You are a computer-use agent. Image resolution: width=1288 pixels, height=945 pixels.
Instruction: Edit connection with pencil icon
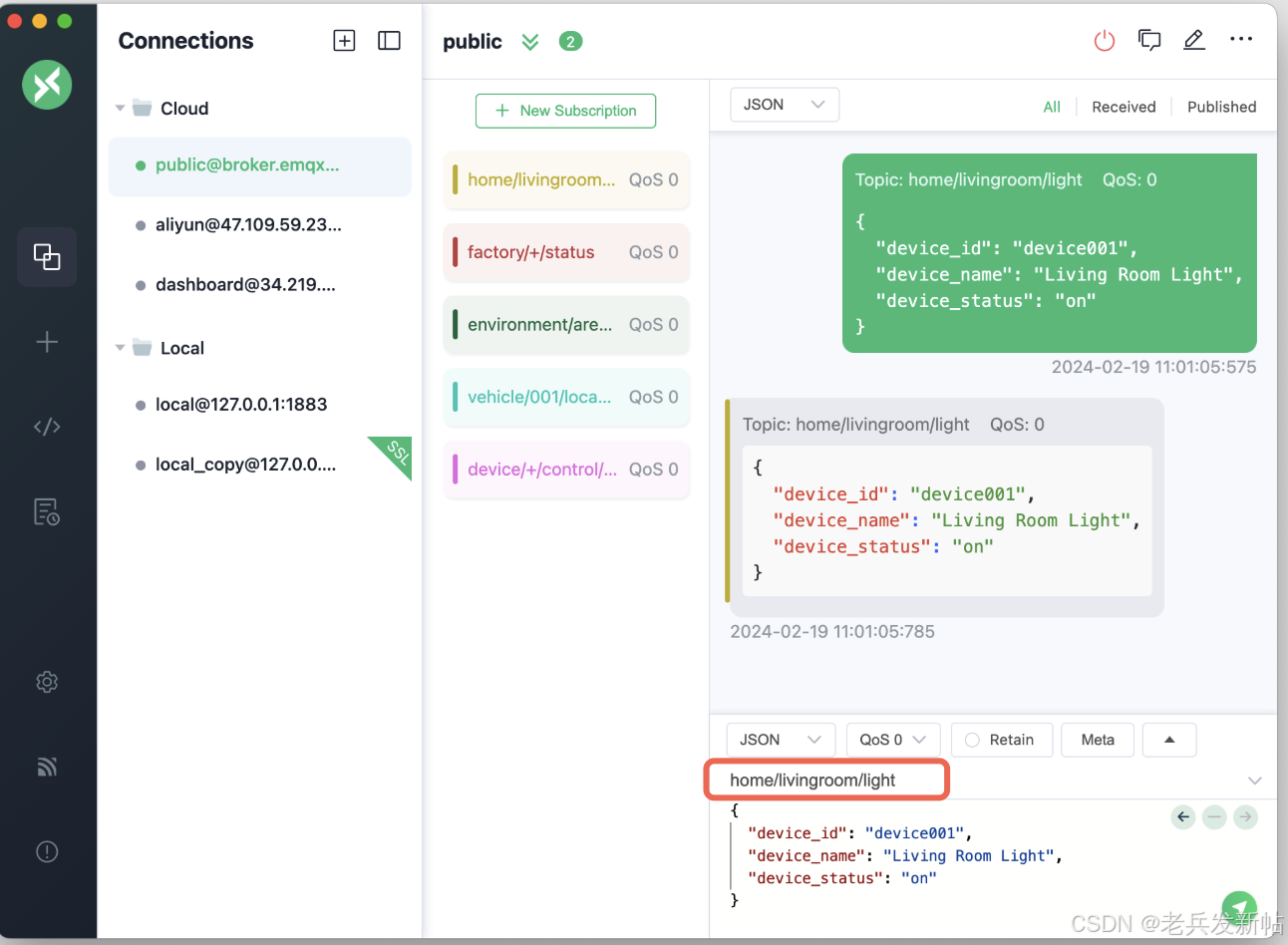coord(1194,40)
